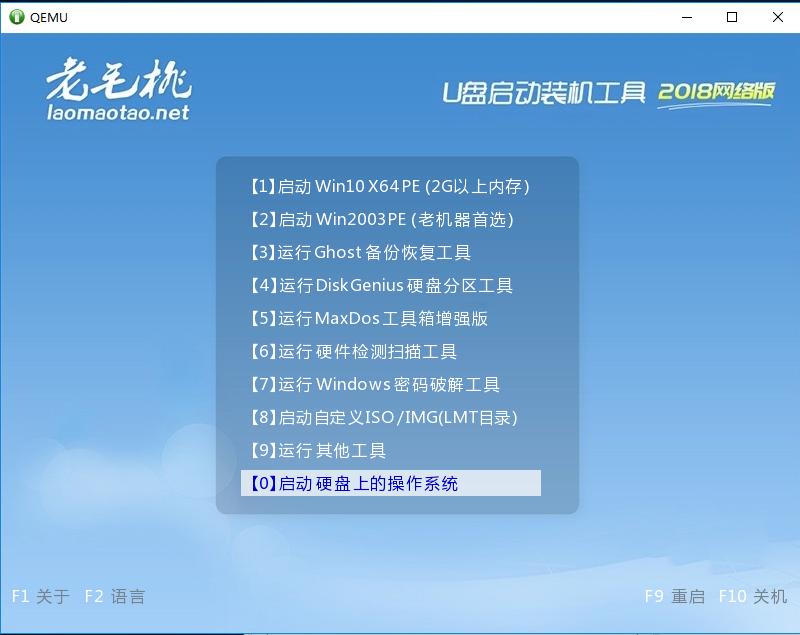Open the F1 关于 screen
Viewport: 800px width, 635px height.
(x=40, y=596)
